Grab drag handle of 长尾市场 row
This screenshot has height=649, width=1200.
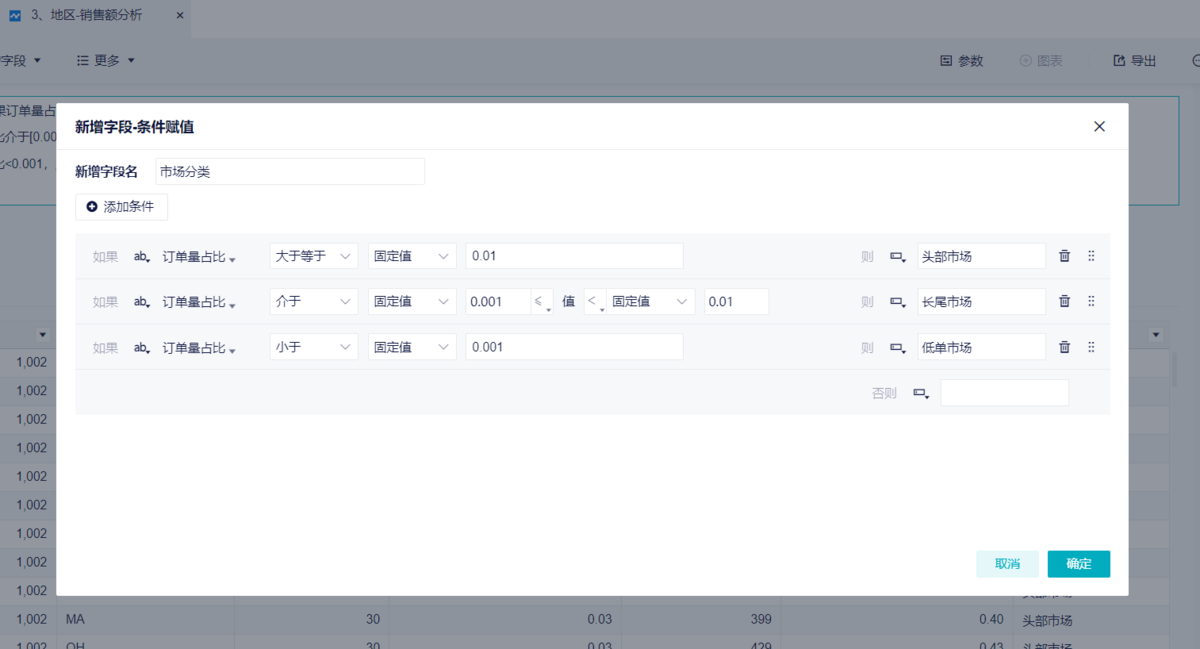click(x=1091, y=301)
